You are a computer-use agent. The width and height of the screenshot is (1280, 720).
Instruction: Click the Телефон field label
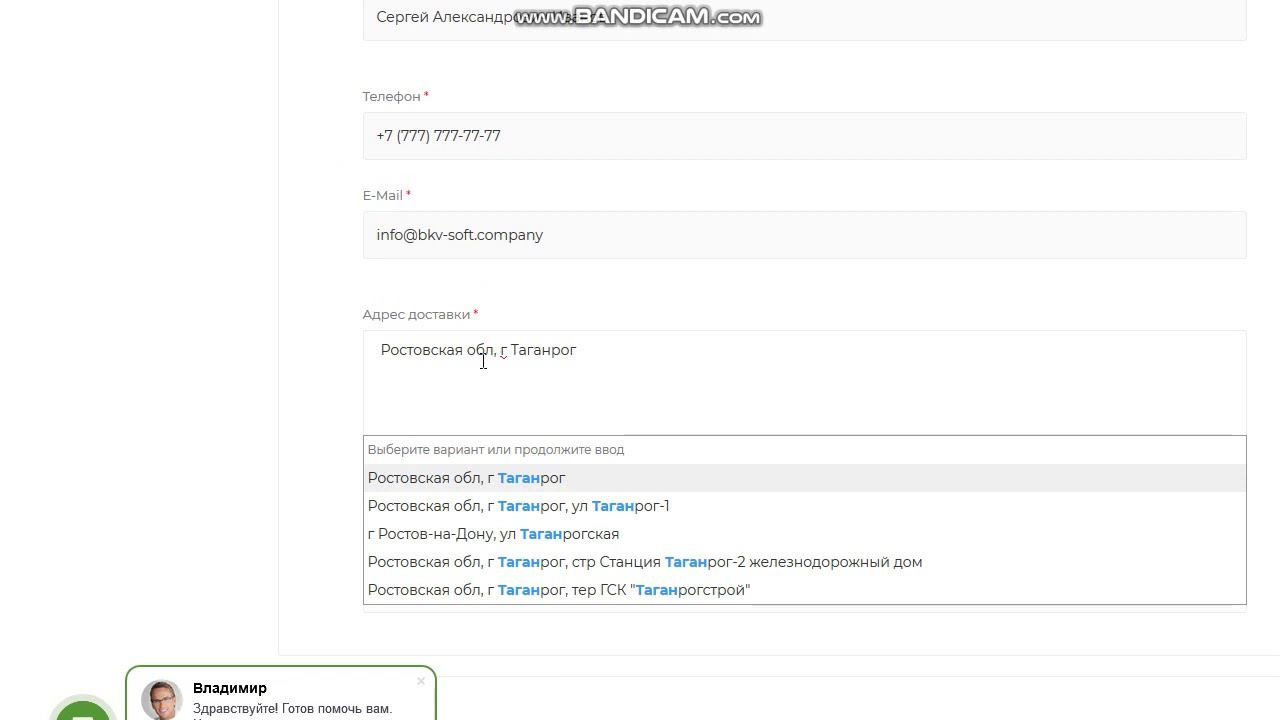(392, 96)
